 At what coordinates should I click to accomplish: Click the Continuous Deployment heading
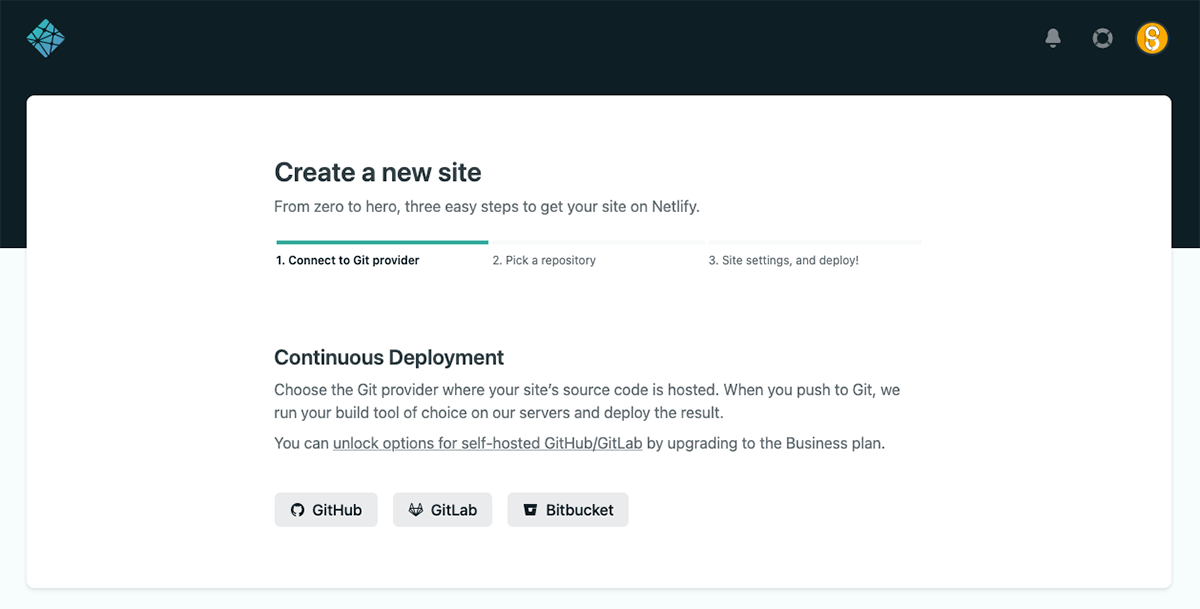[389, 357]
